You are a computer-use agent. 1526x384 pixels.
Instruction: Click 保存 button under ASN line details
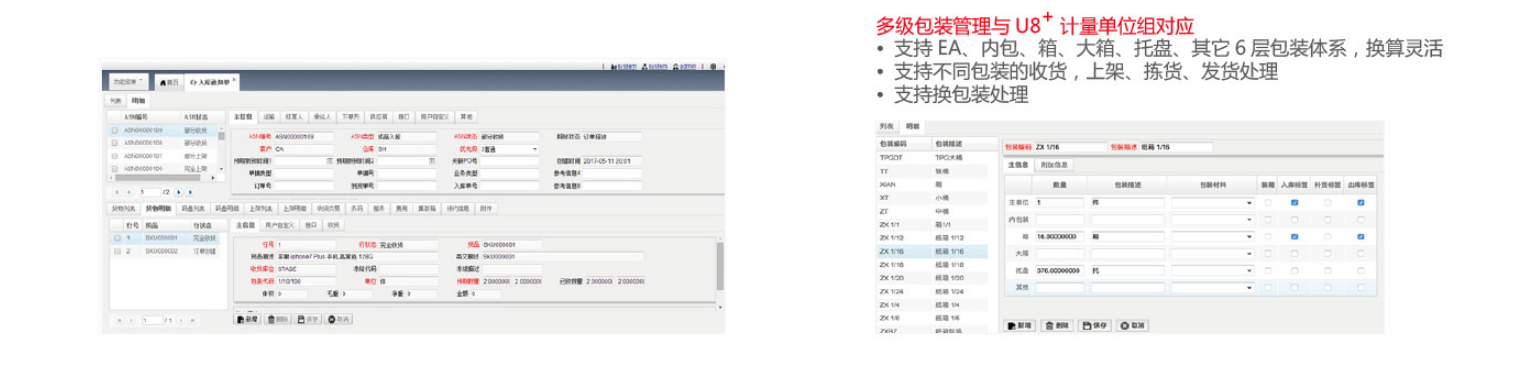[x=308, y=319]
